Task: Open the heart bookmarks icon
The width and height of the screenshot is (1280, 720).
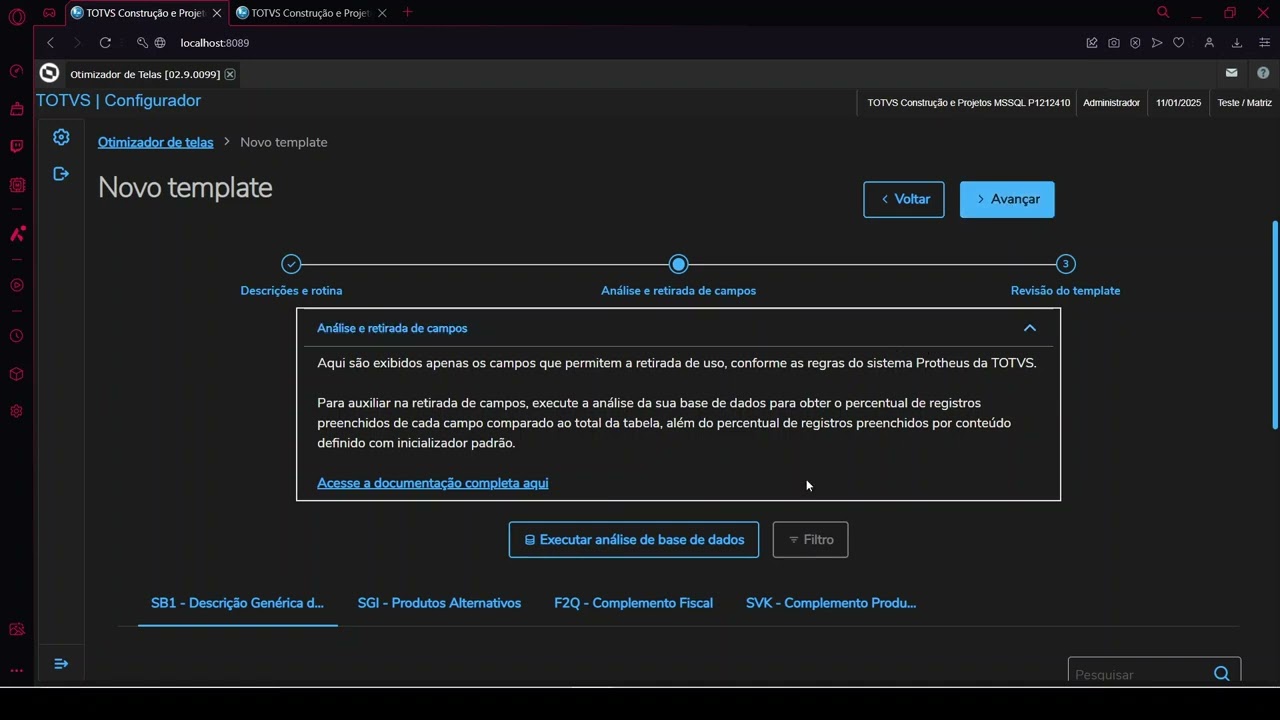Action: (1179, 43)
